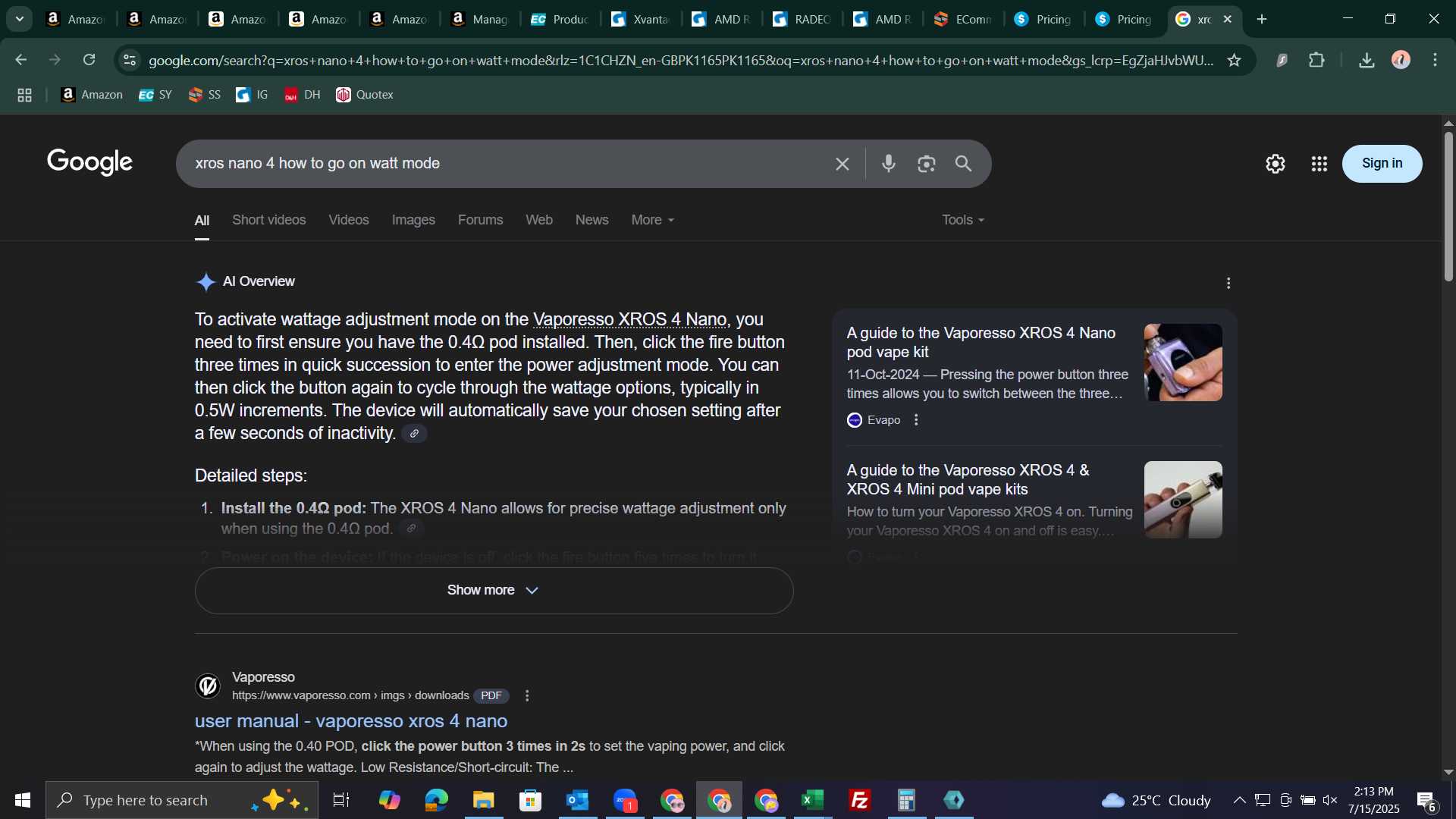Expand the Tools dropdown
The width and height of the screenshot is (1456, 819).
(x=963, y=220)
